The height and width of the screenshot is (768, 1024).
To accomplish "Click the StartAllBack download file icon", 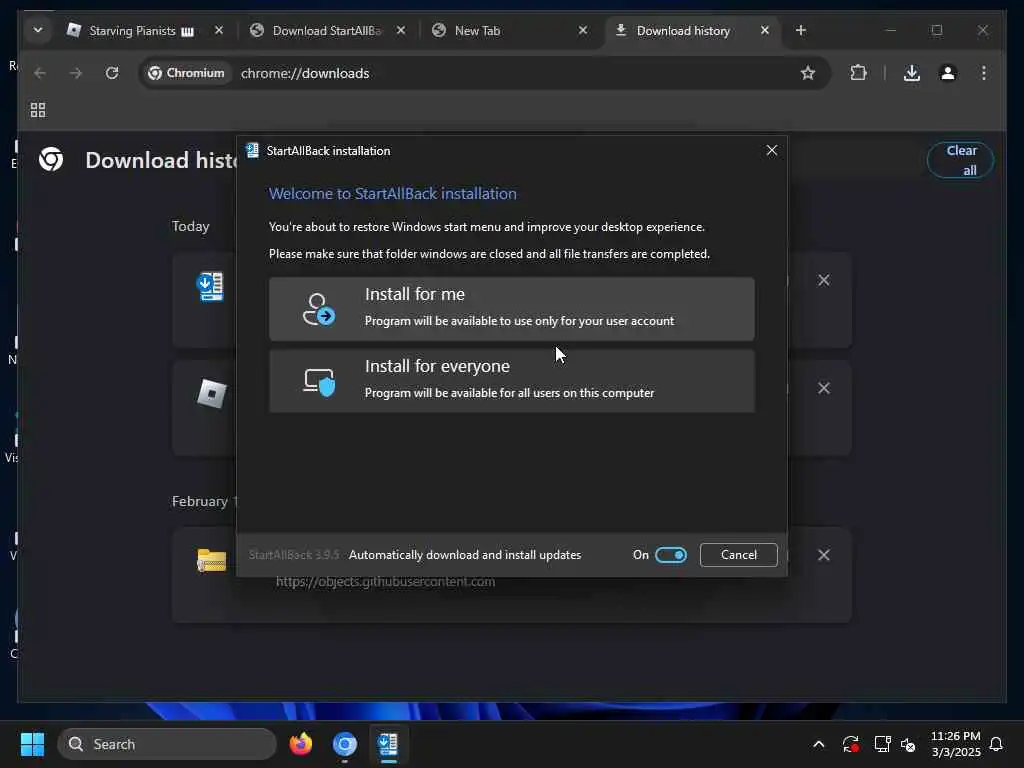I will [210, 286].
